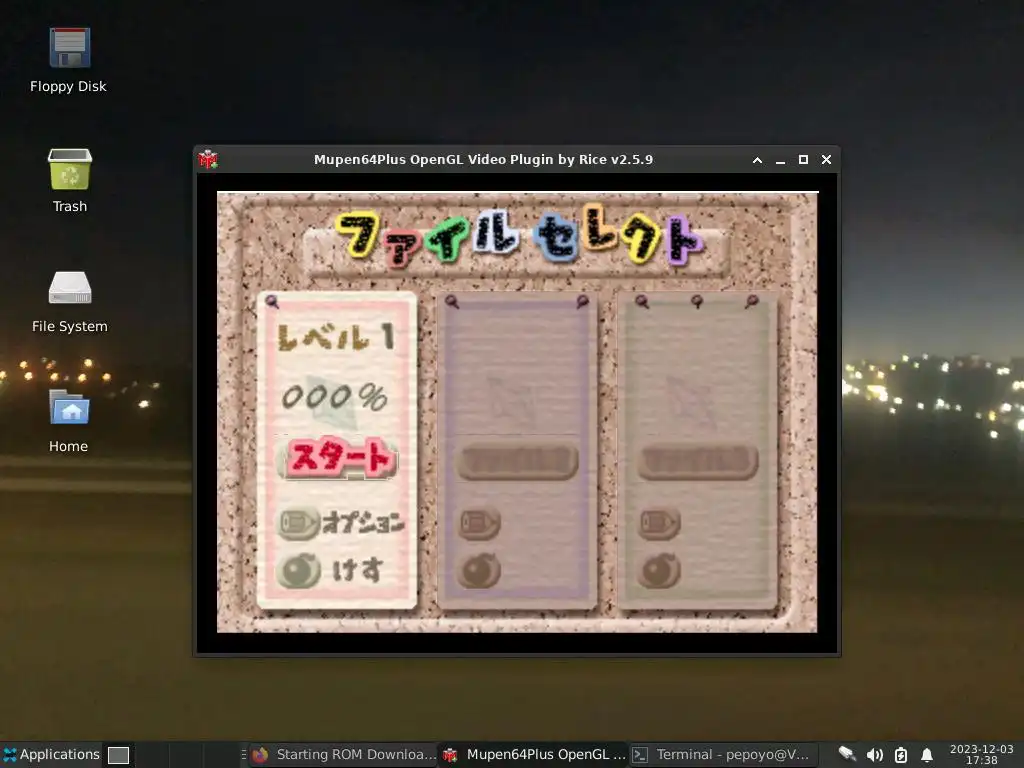This screenshot has height=768, width=1024.
Task: Select the bomb icon on the middle file card
Action: click(x=480, y=570)
